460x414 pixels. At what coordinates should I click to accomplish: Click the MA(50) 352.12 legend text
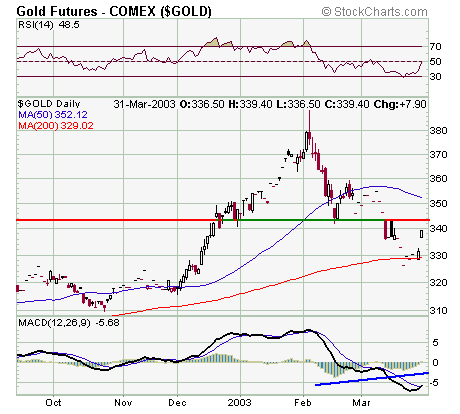pyautogui.click(x=53, y=115)
